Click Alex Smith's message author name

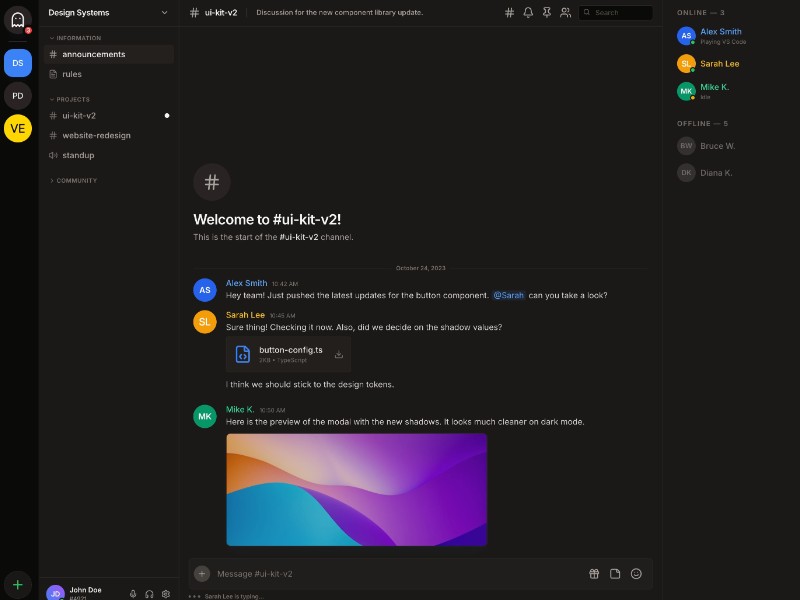click(246, 283)
